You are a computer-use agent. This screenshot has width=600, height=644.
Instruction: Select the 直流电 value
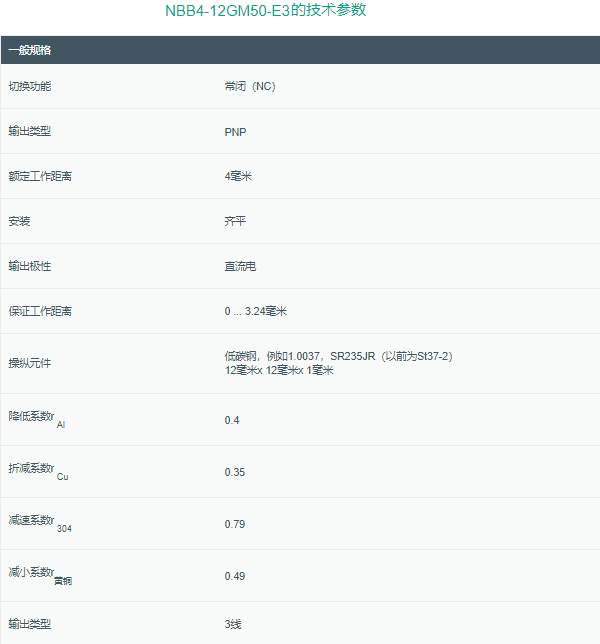pos(240,266)
